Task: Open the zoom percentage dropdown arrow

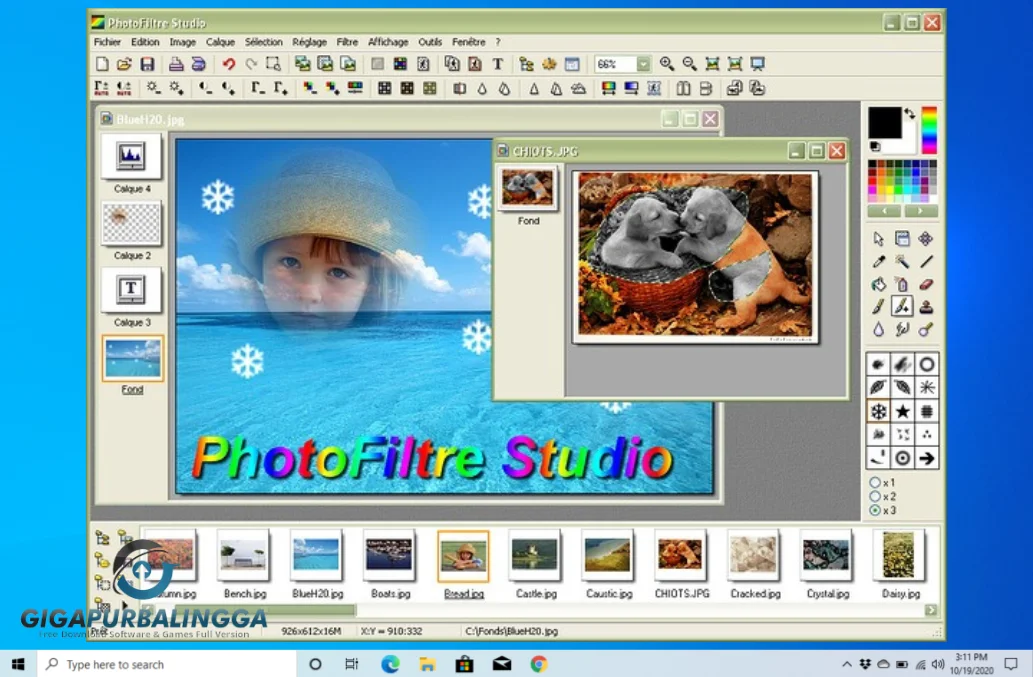Action: (x=643, y=64)
